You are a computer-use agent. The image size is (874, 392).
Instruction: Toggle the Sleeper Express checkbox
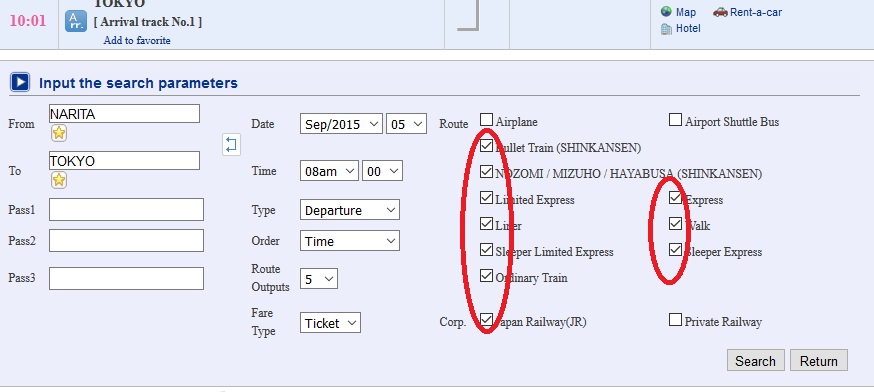[x=676, y=250]
